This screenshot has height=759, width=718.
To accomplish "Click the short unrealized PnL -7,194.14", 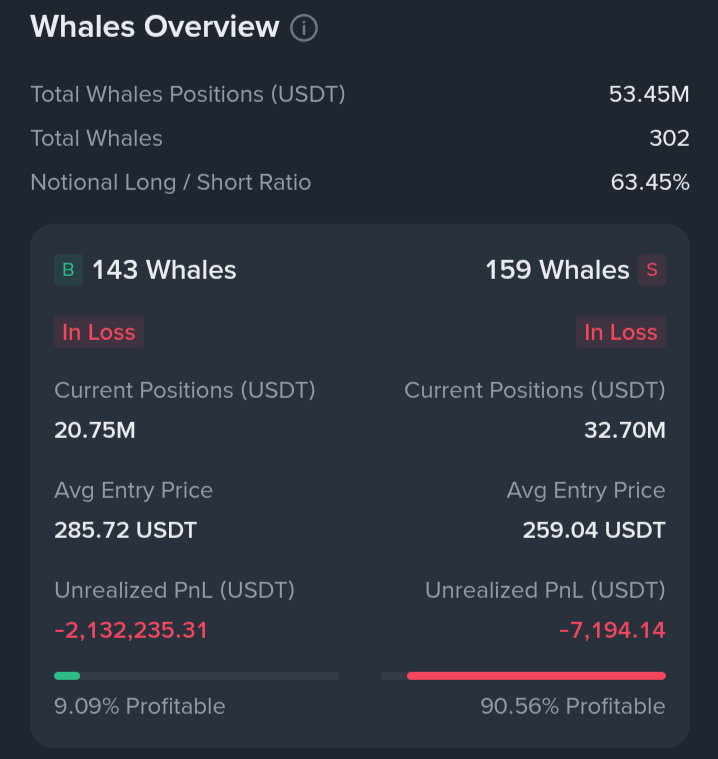I will [612, 630].
